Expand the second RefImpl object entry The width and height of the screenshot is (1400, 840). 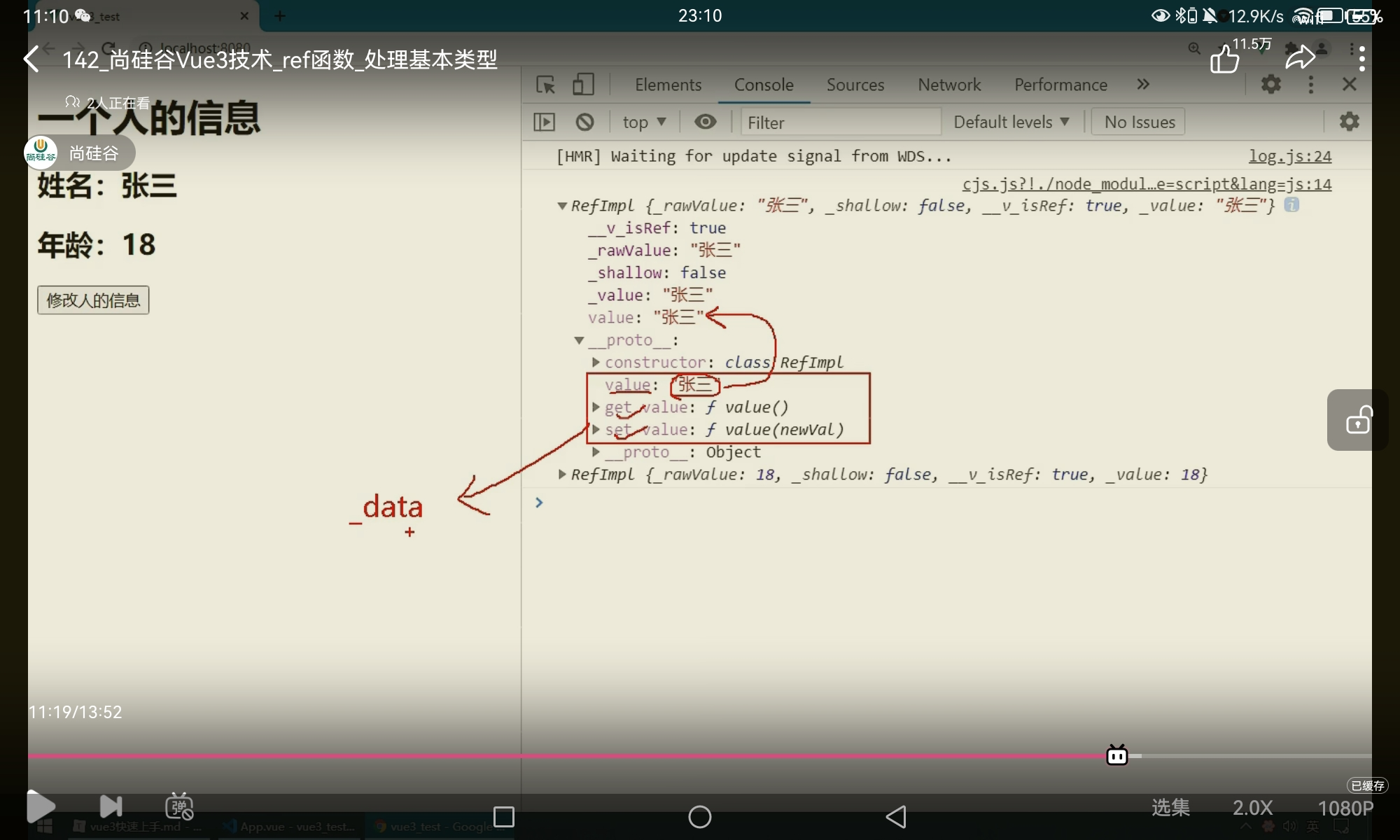(562, 475)
